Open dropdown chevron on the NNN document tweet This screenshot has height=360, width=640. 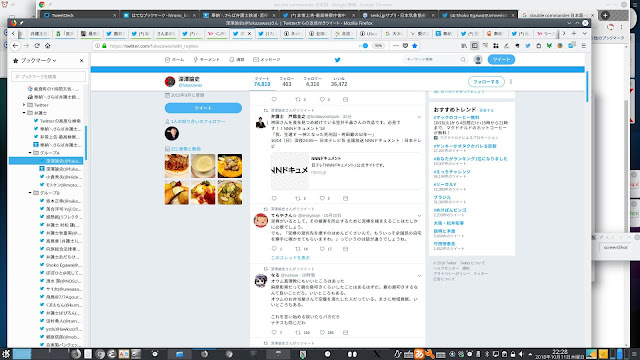419,117
